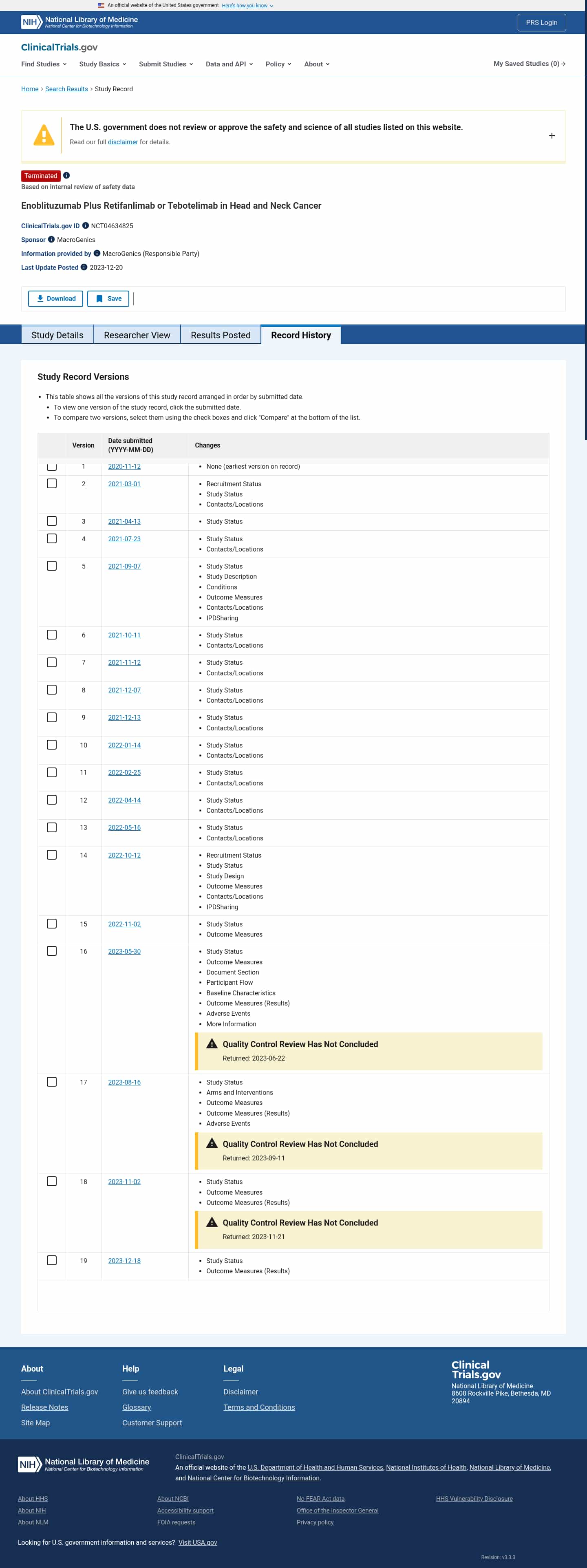Open Release Notes in footer

[44, 1407]
